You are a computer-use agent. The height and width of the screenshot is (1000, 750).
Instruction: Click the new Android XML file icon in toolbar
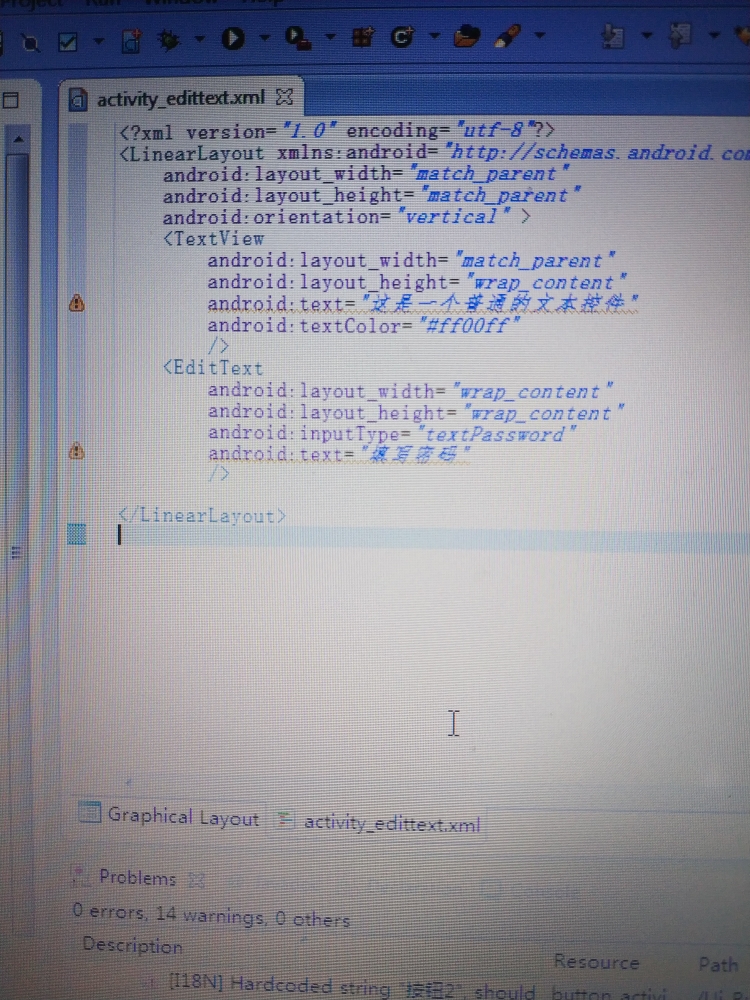(131, 41)
